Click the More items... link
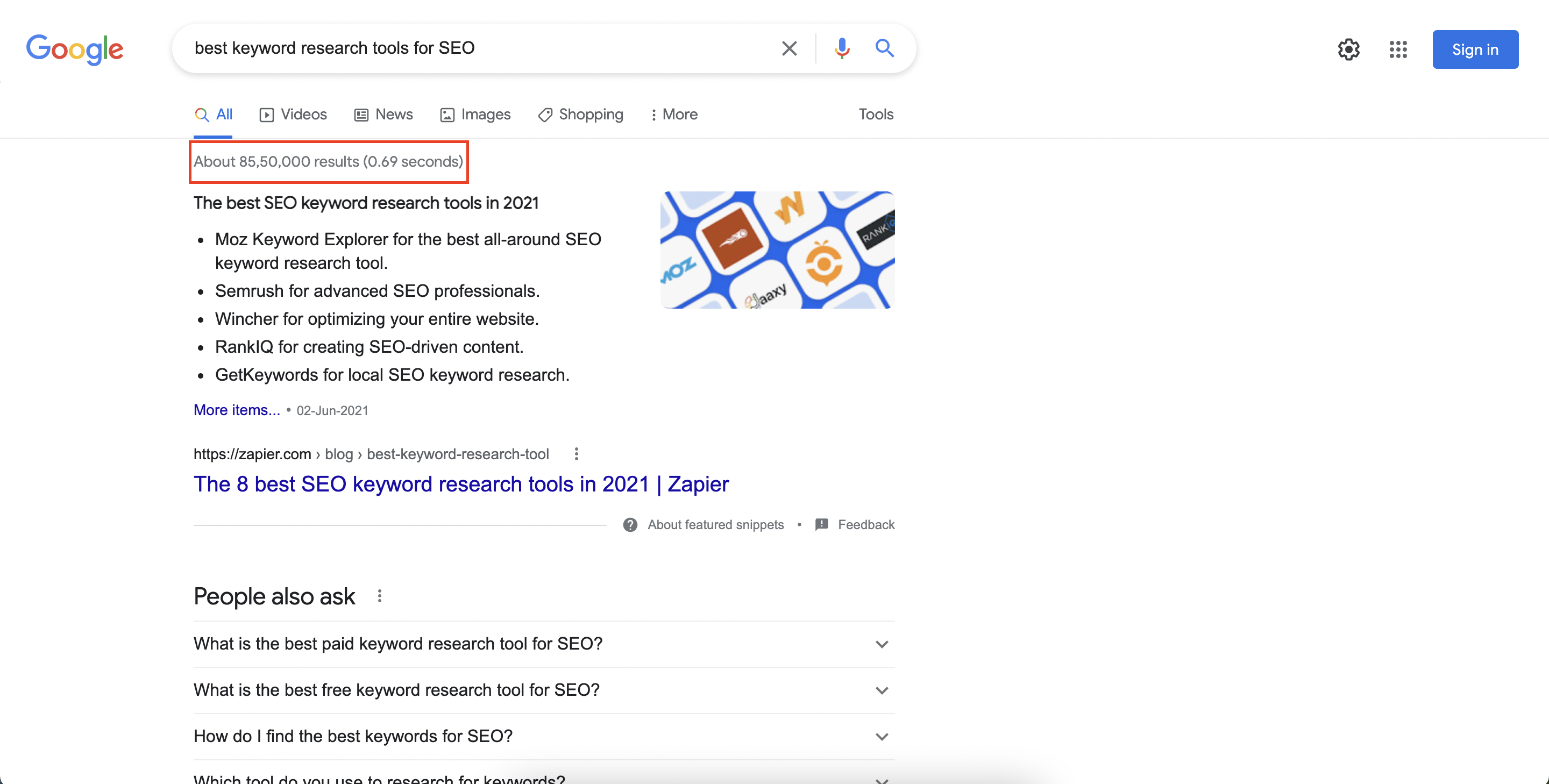The image size is (1549, 784). tap(236, 410)
